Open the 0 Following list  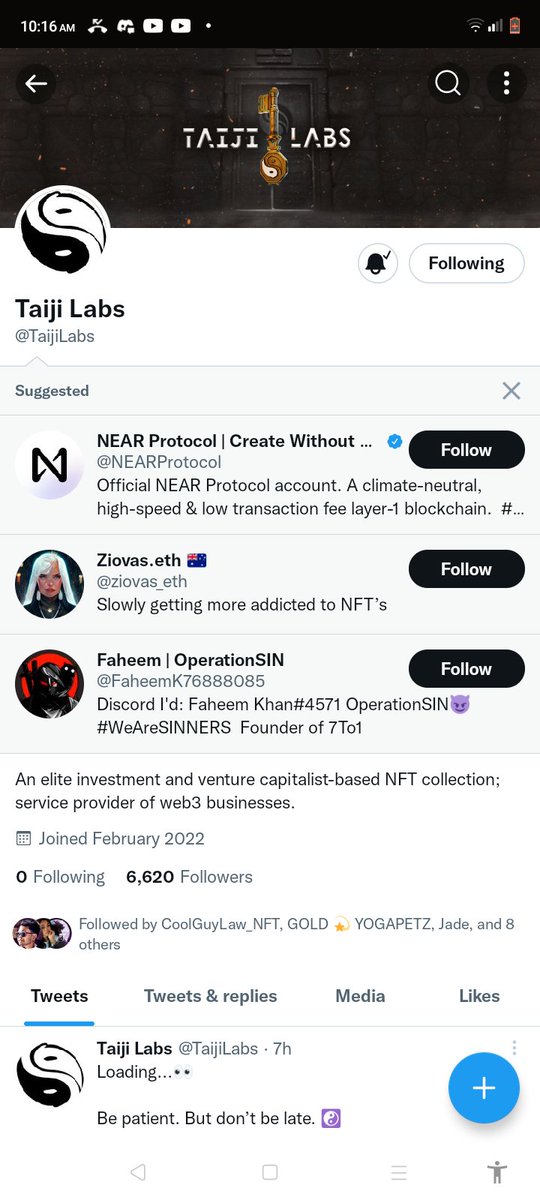tap(60, 877)
